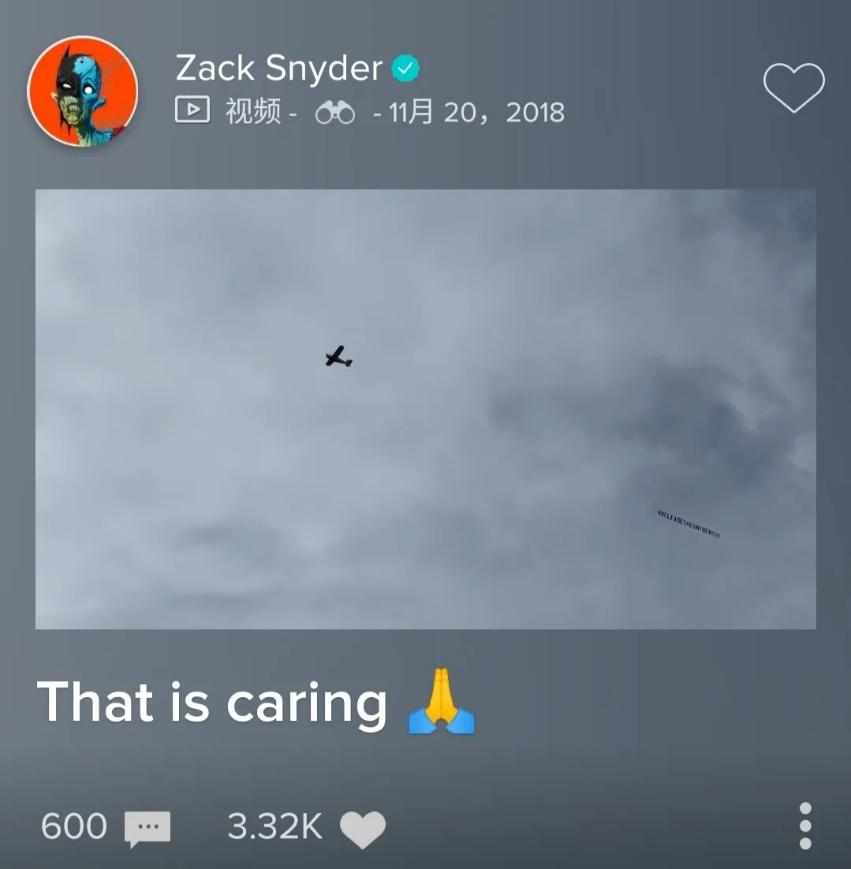851x869 pixels.
Task: Click the binoculars audience icon
Action: coord(335,113)
